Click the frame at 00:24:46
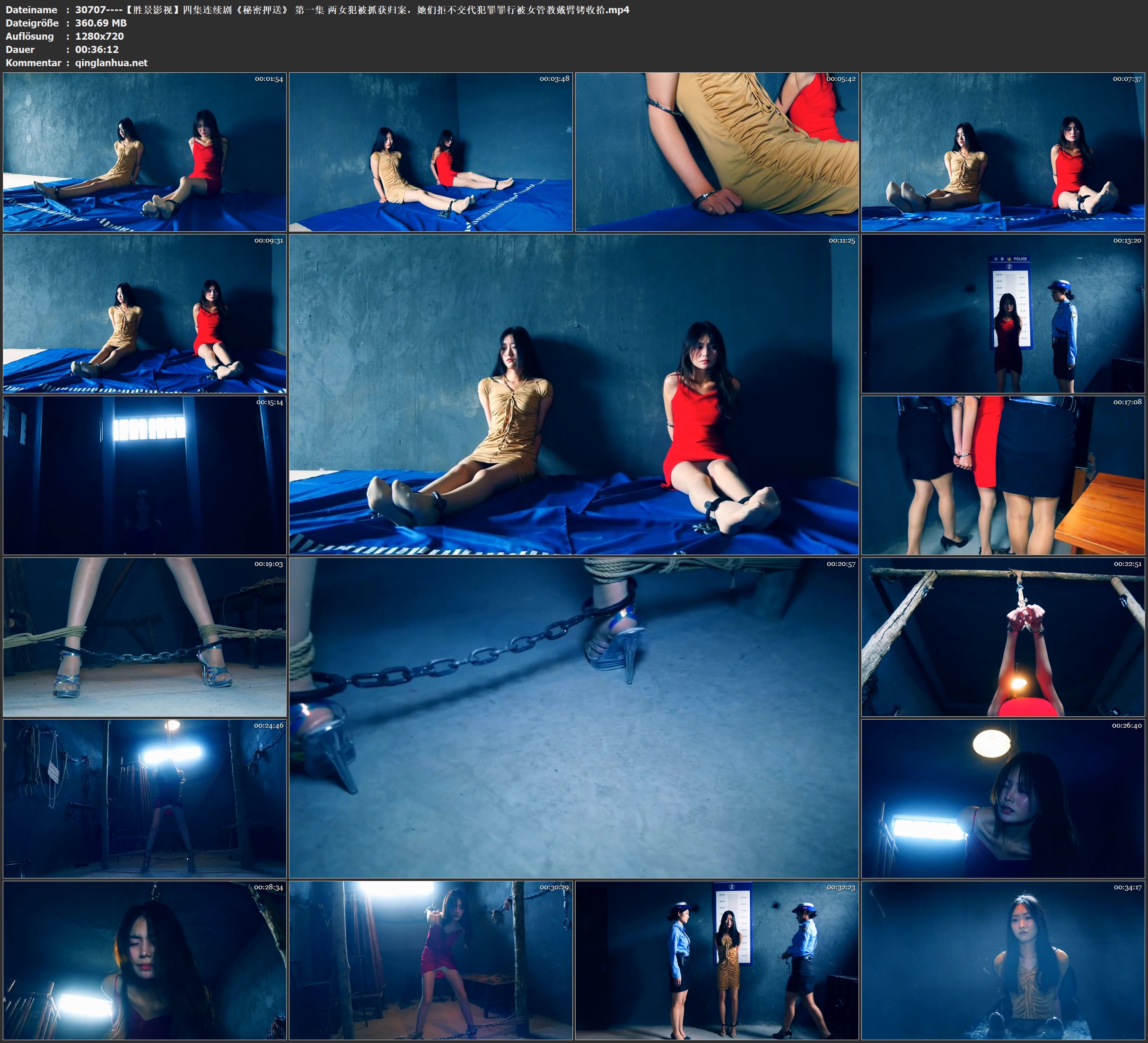Viewport: 1148px width, 1043px height. pyautogui.click(x=145, y=799)
